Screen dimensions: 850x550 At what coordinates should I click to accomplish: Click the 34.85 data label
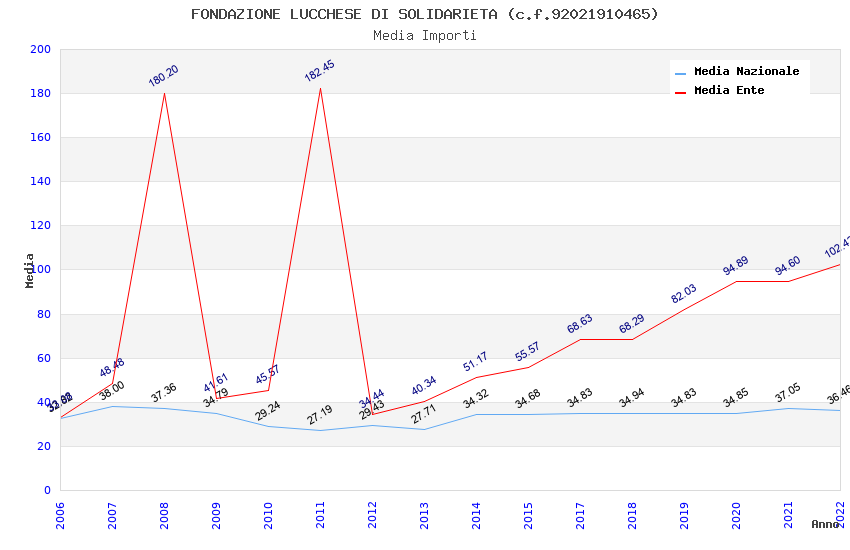[736, 398]
